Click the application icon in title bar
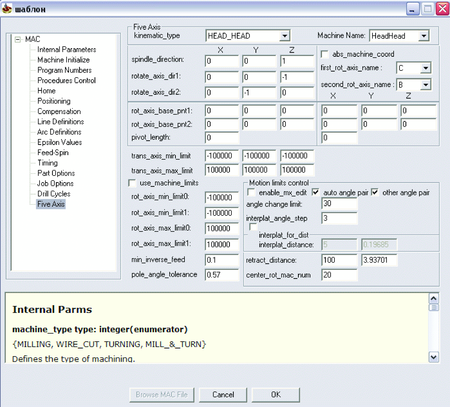 coord(7,9)
